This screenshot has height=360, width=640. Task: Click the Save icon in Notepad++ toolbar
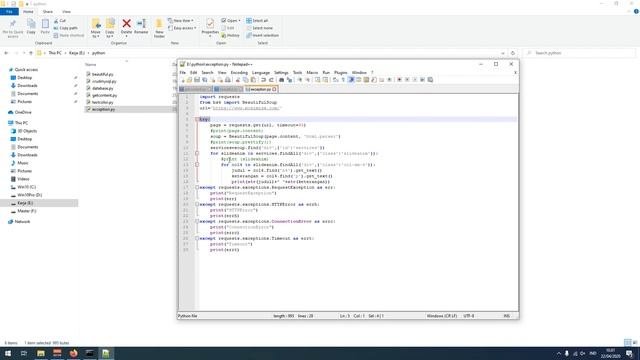pyautogui.click(x=197, y=80)
